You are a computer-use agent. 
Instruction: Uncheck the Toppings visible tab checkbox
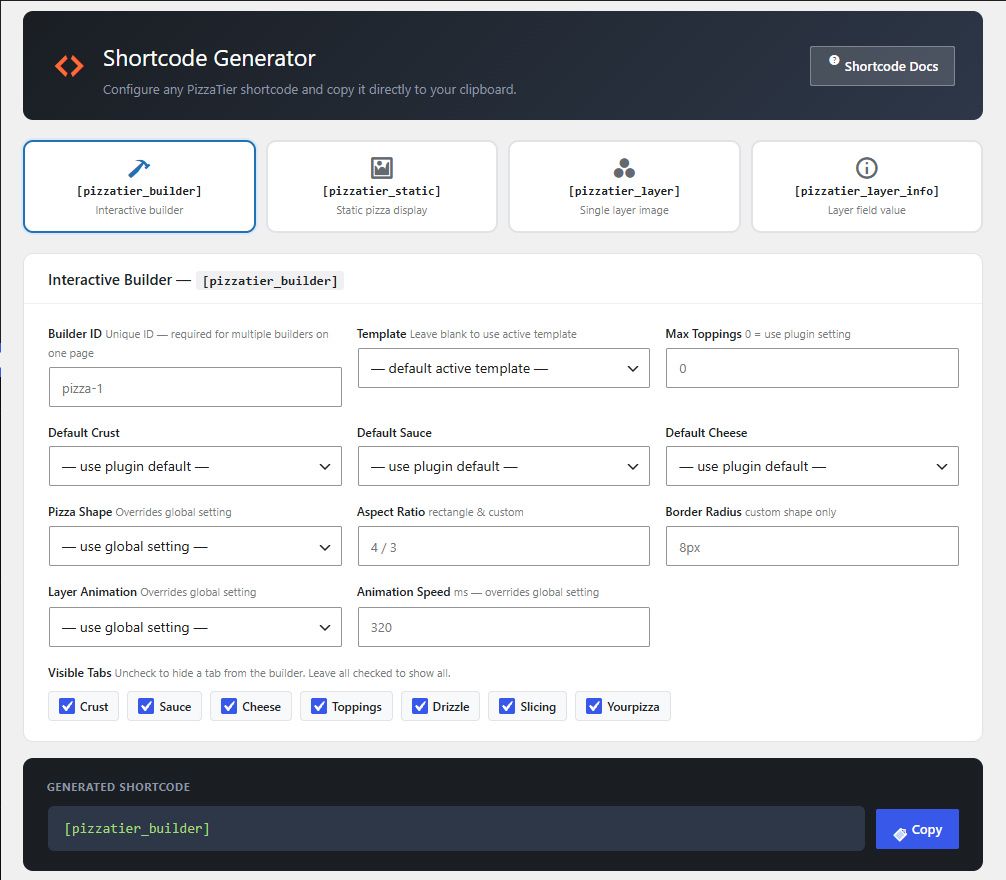pyautogui.click(x=319, y=706)
